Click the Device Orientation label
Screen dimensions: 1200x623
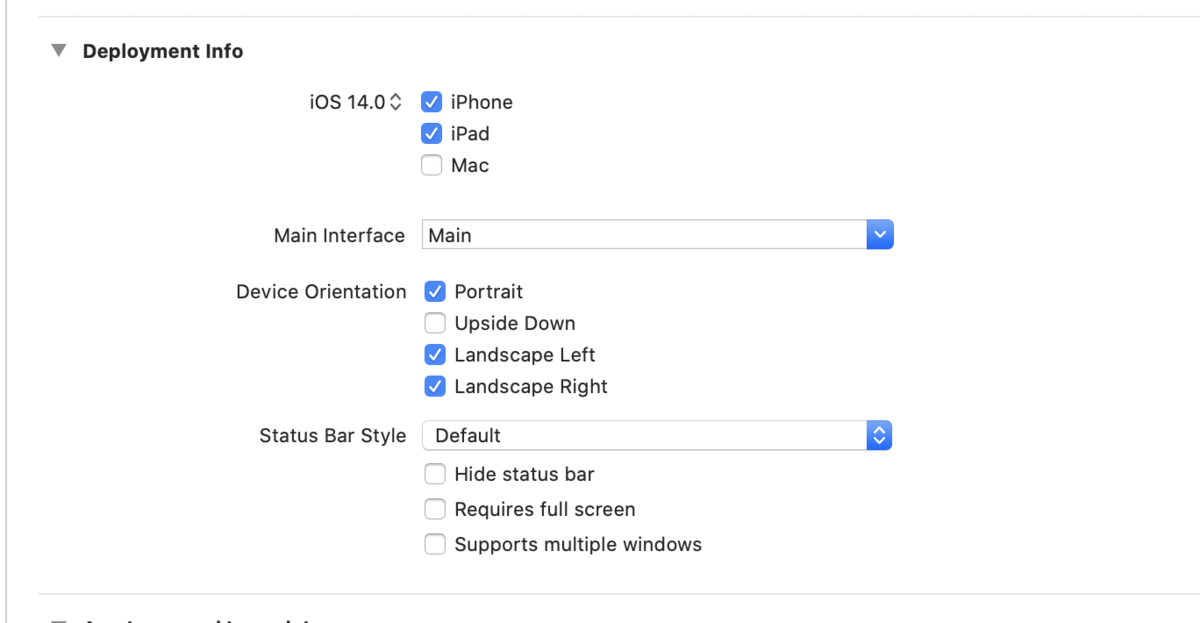(321, 292)
